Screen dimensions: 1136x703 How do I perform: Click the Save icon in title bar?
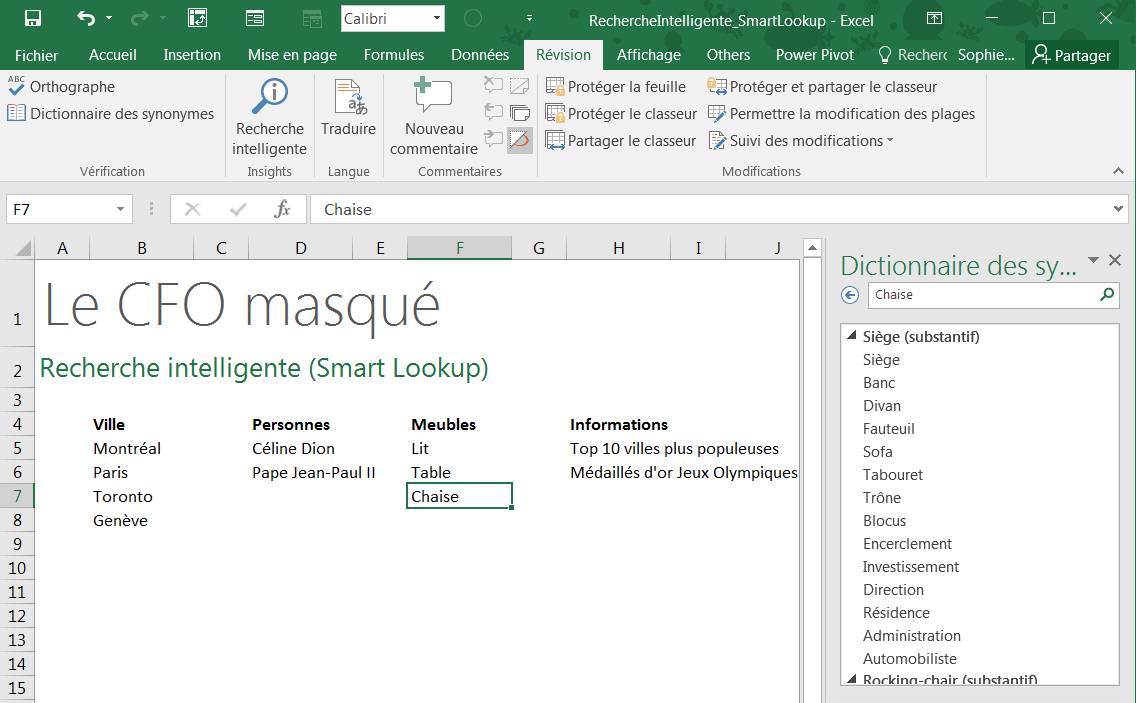[x=33, y=18]
